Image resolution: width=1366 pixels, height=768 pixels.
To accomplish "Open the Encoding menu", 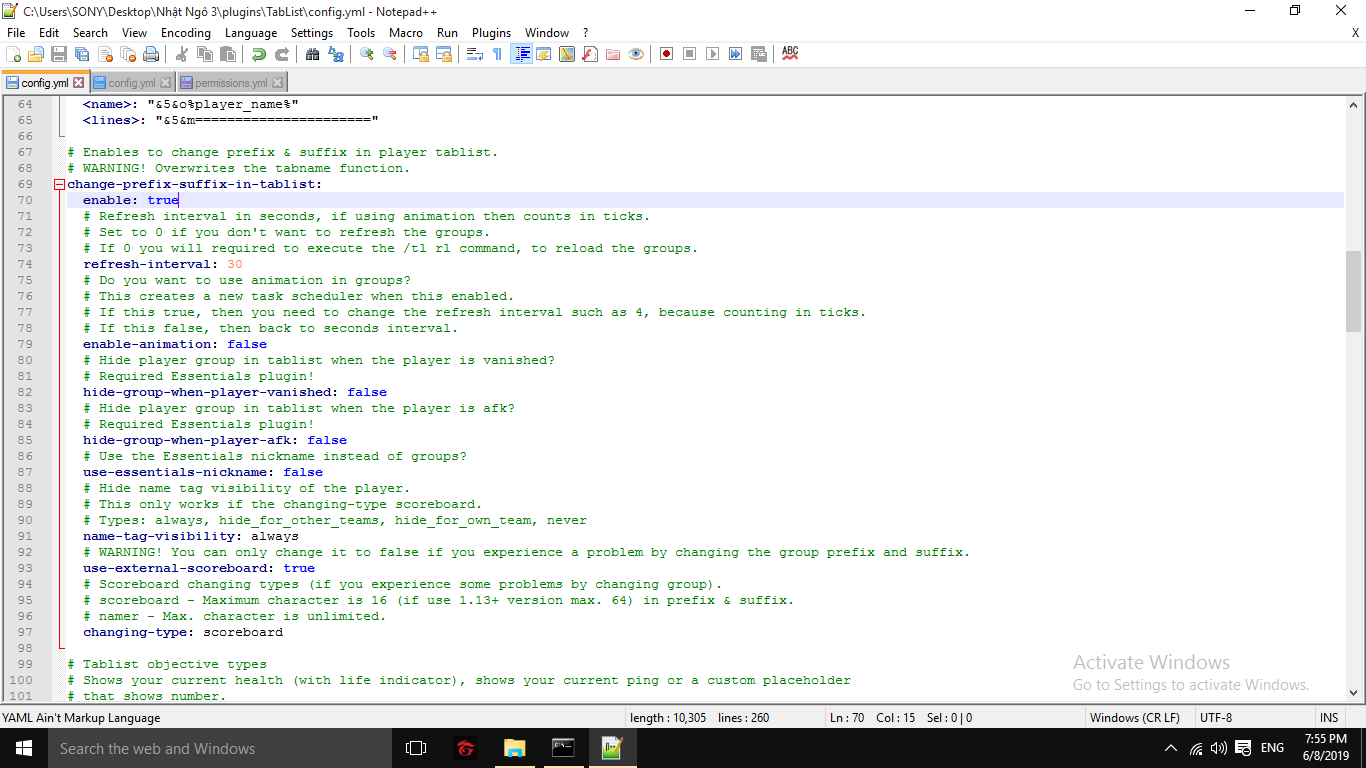I will pyautogui.click(x=186, y=33).
